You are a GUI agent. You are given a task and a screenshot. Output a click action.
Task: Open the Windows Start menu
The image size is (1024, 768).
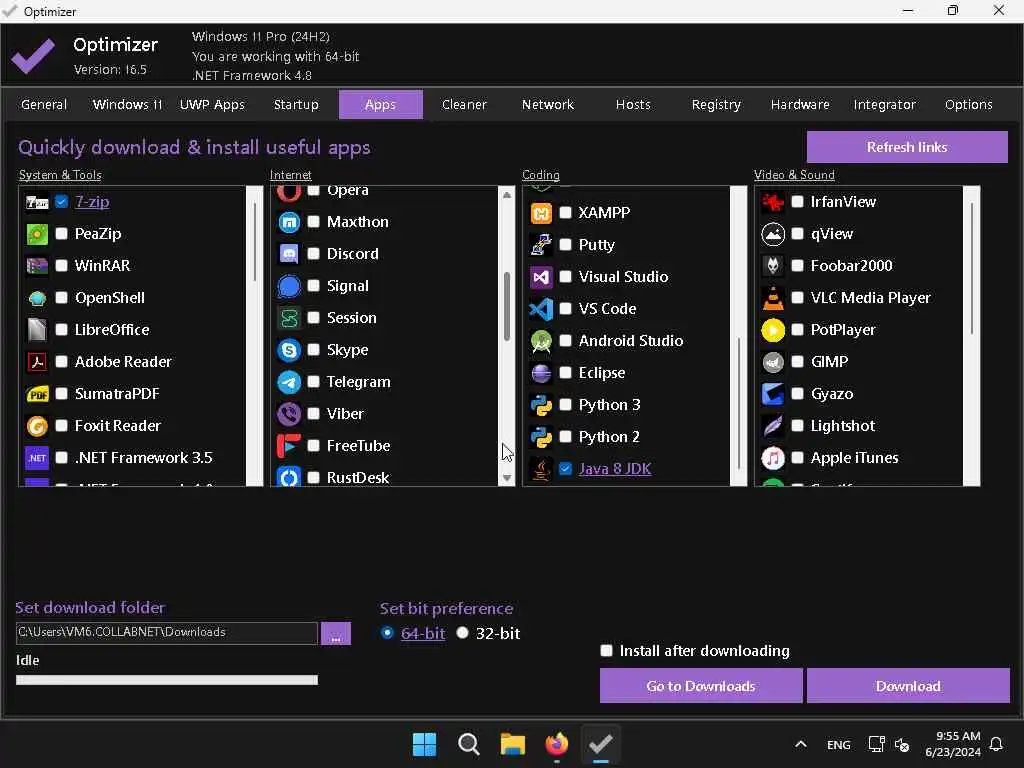click(x=424, y=744)
